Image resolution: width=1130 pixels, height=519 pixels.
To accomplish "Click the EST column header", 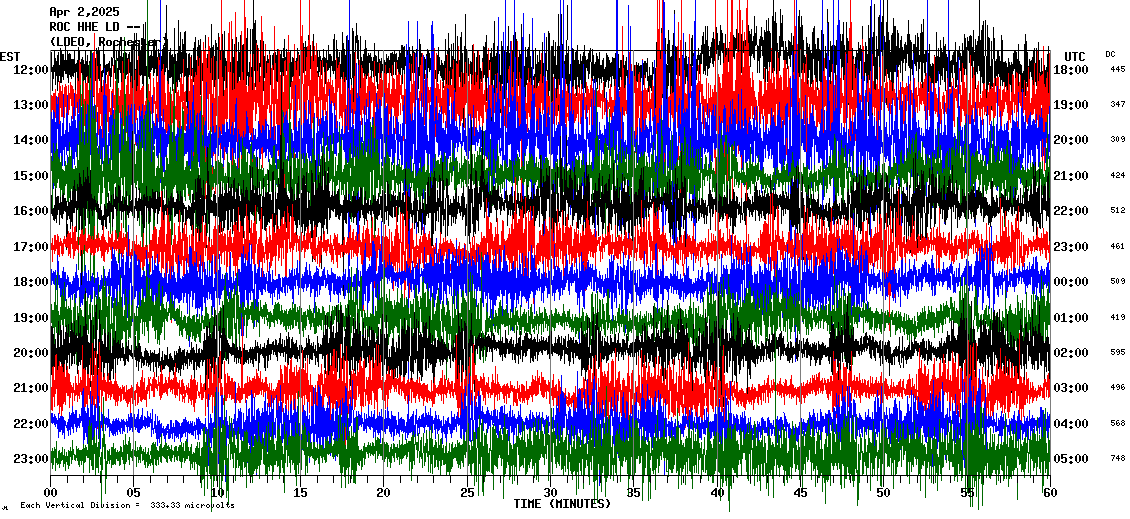I will 10,56.
